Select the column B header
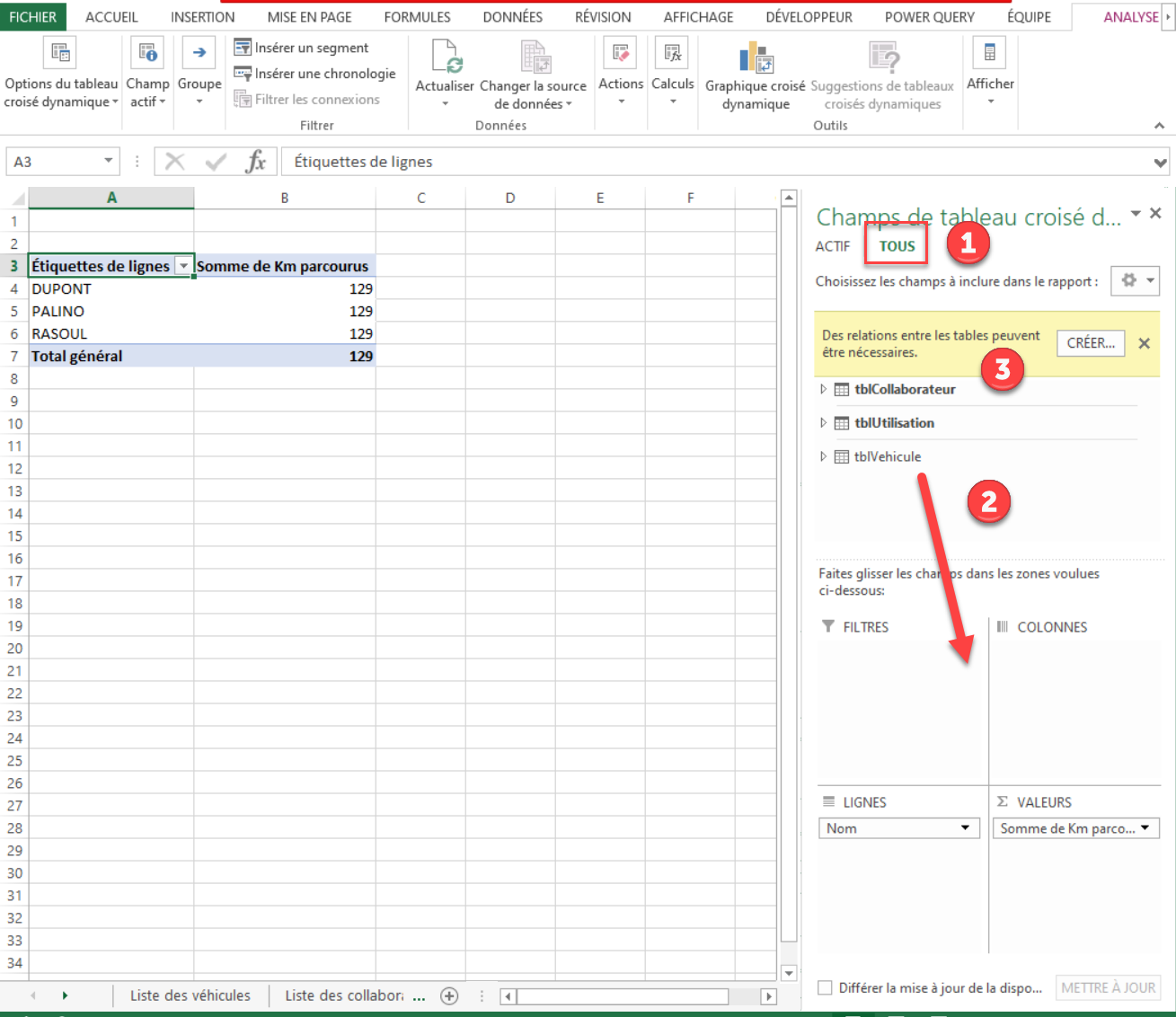Image resolution: width=1176 pixels, height=1017 pixels. tap(285, 198)
